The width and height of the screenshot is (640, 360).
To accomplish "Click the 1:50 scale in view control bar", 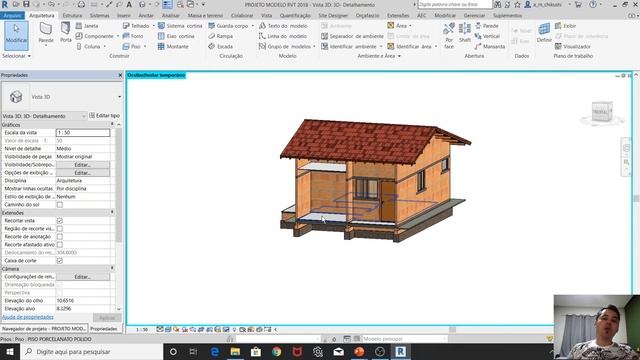I will (x=142, y=329).
